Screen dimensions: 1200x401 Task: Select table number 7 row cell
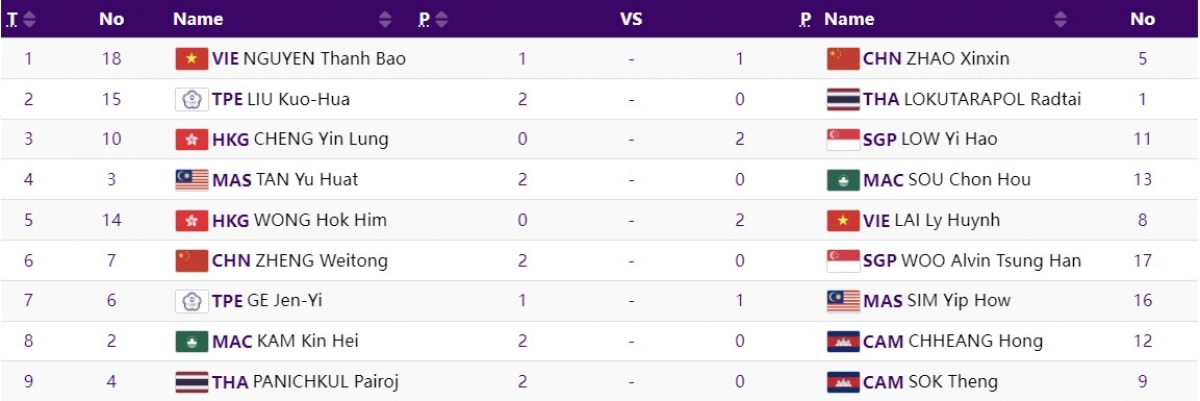(29, 300)
